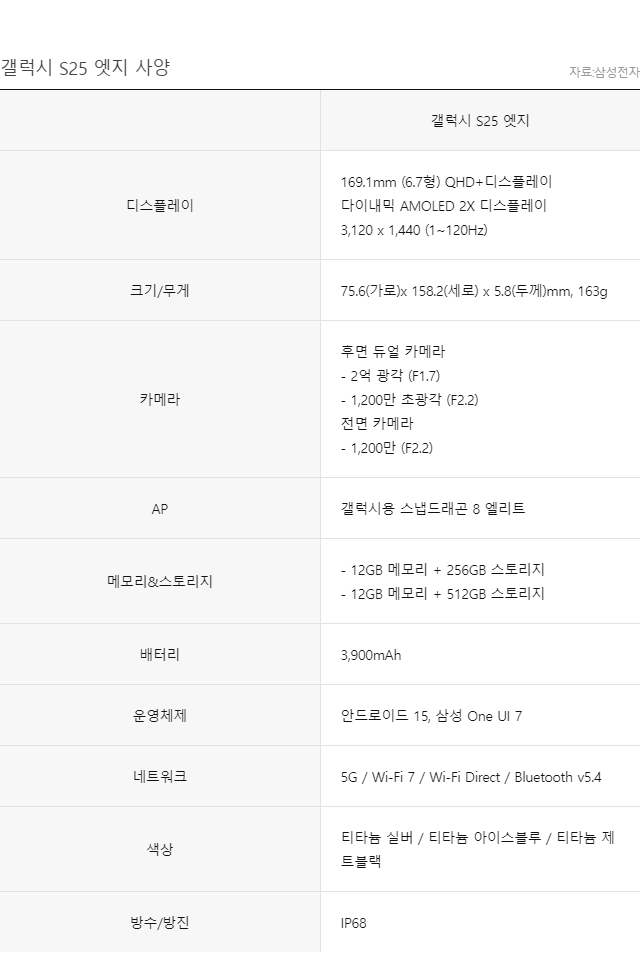Image resolution: width=640 pixels, height=976 pixels.
Task: Click the 'IP68' rating value
Action: tap(354, 923)
